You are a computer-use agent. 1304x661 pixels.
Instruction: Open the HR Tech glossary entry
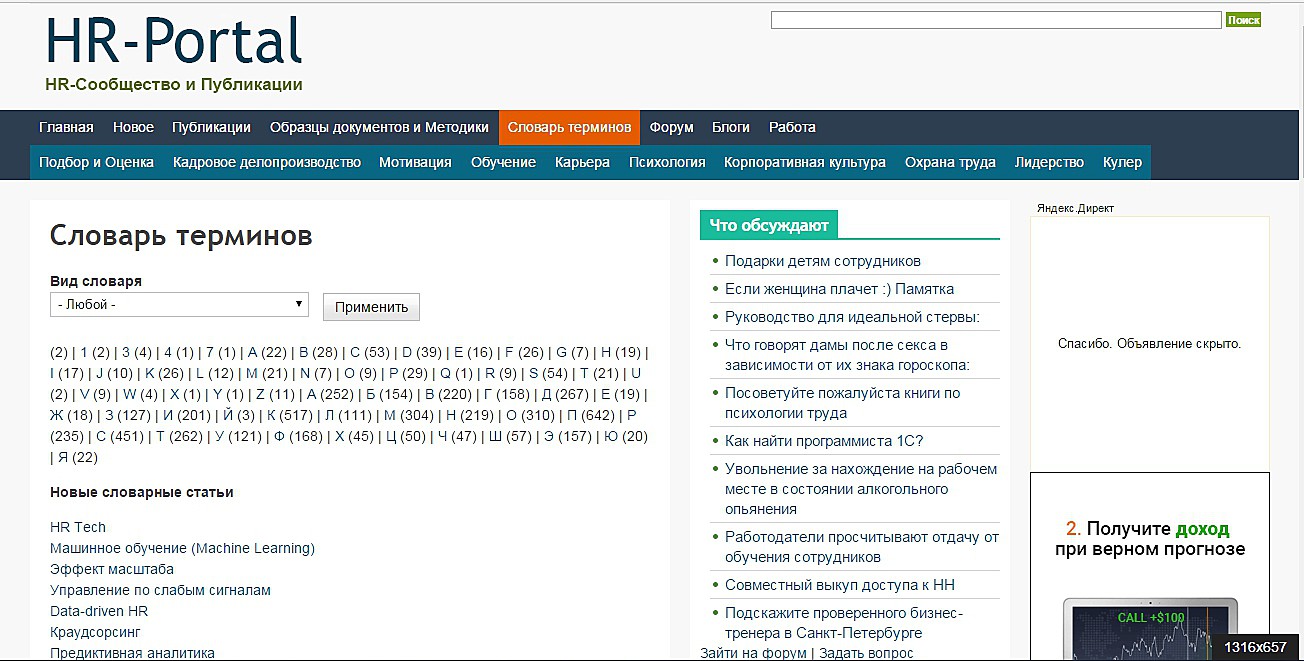(78, 527)
